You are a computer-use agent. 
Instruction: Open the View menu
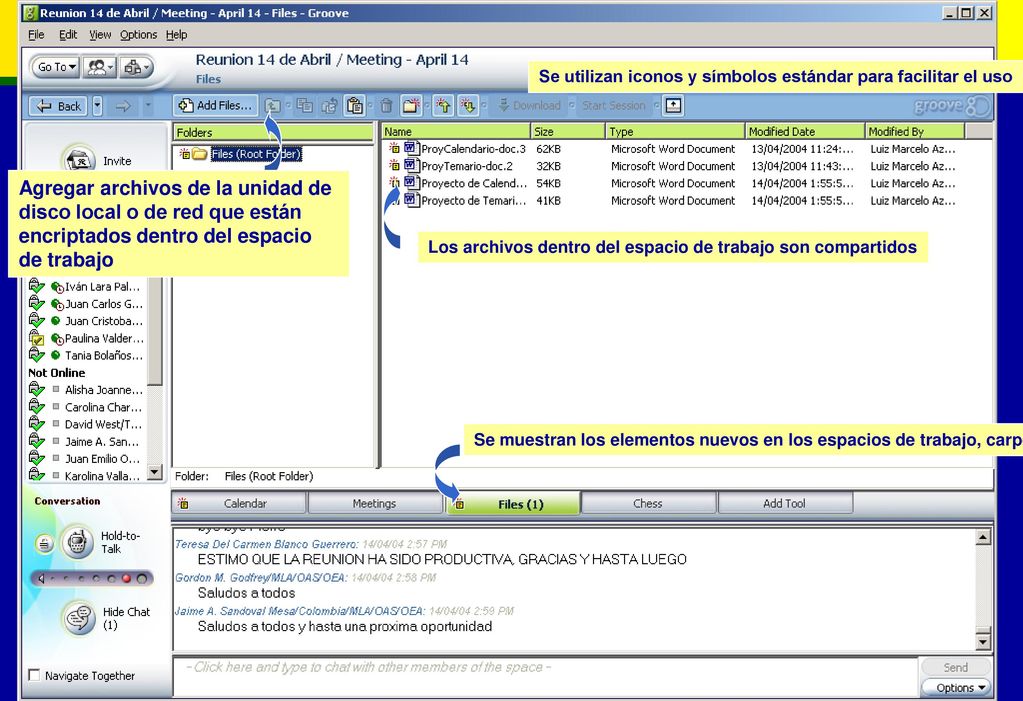click(x=100, y=35)
